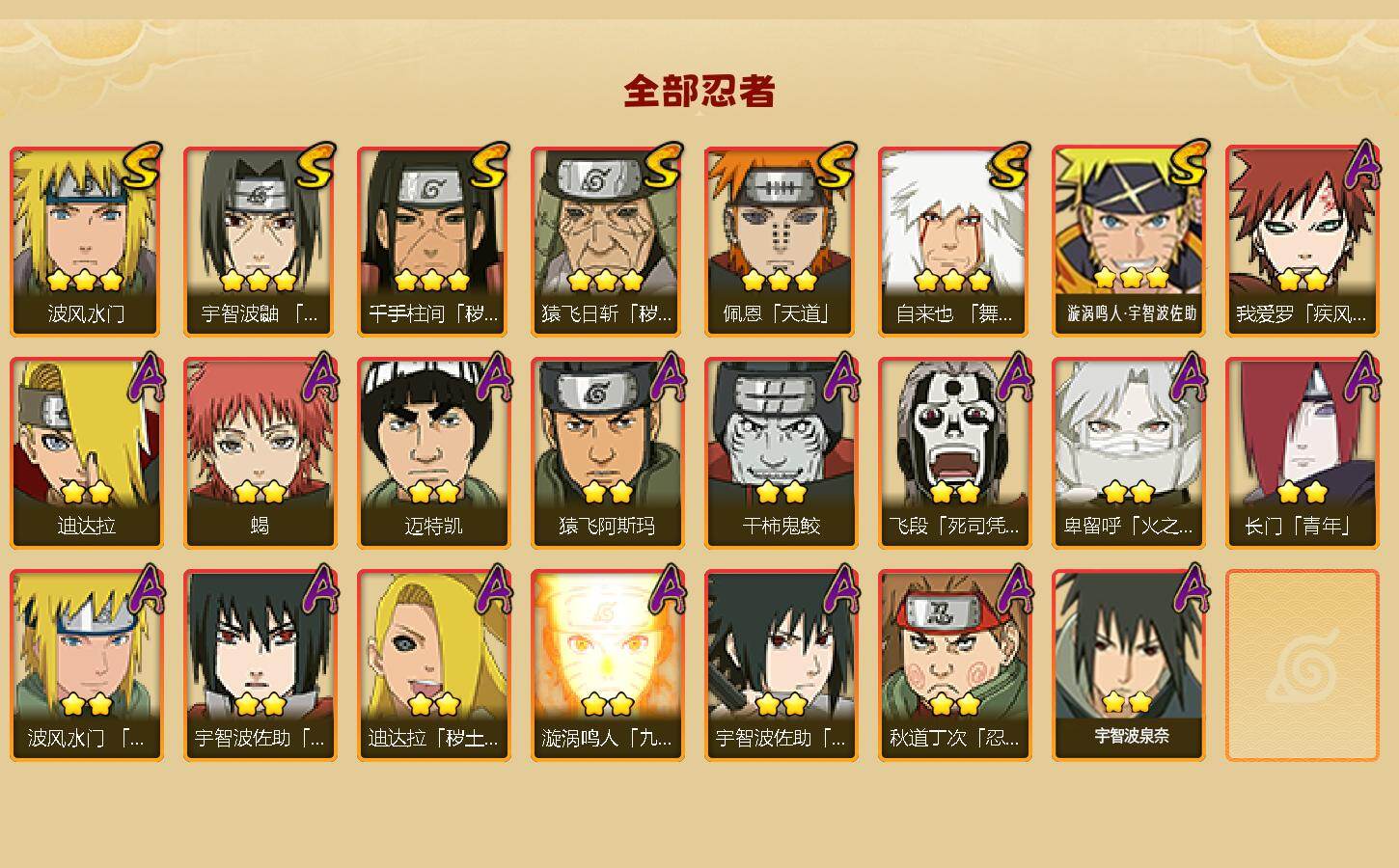Open the 佩恩「天道」 card
Viewport: 1399px width, 868px height.
781,241
